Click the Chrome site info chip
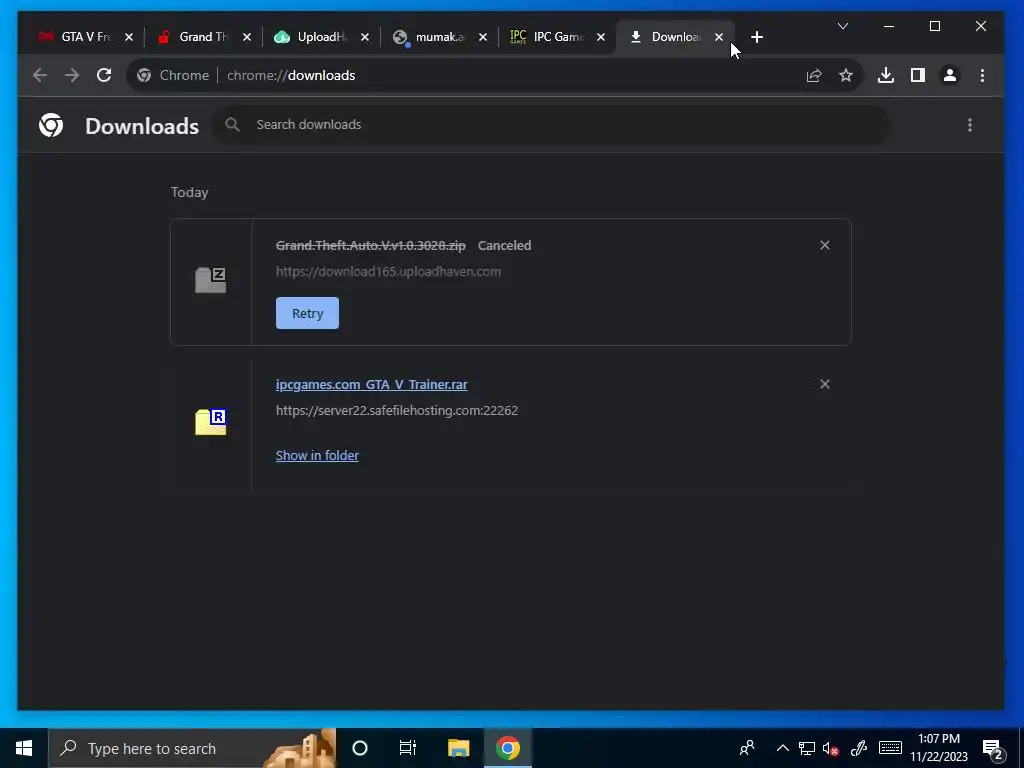Viewport: 1024px width, 768px height. coord(173,75)
